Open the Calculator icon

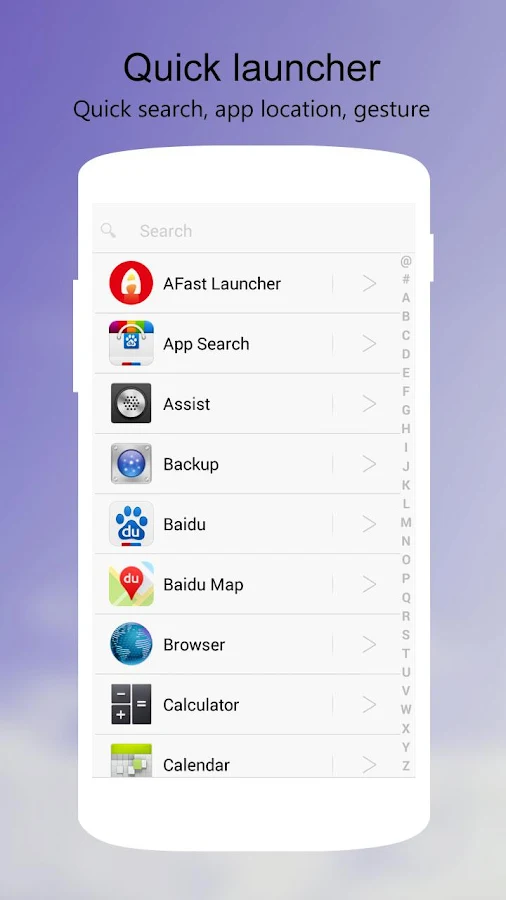(x=131, y=704)
